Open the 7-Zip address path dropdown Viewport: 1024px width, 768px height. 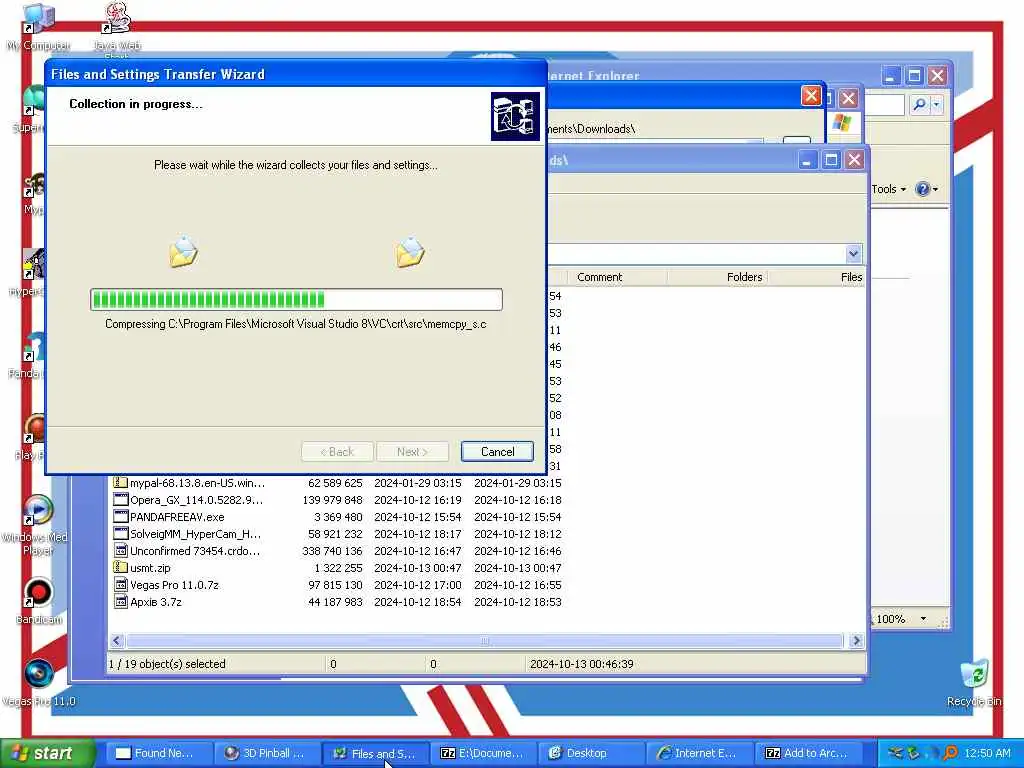(x=853, y=253)
